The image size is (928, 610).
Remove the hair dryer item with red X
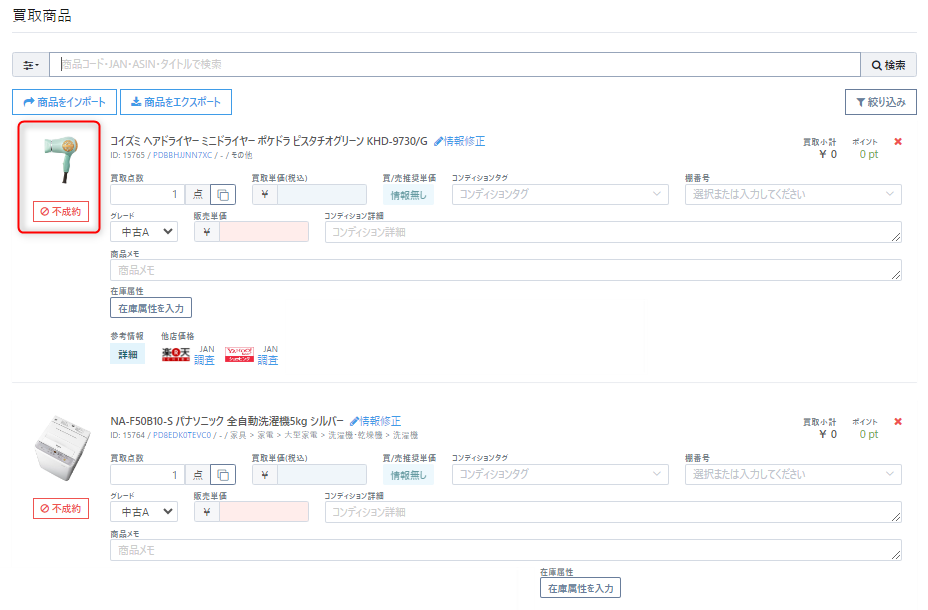coord(898,141)
